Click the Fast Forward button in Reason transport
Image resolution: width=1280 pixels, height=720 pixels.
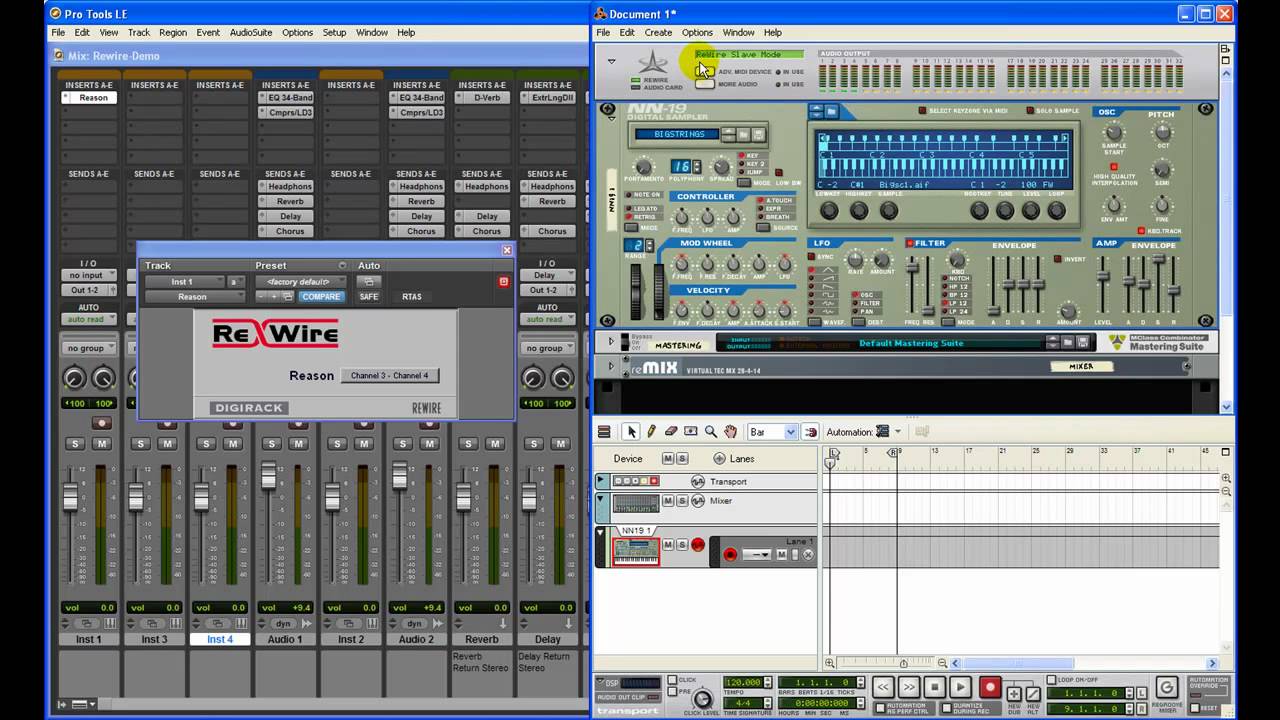(x=908, y=687)
